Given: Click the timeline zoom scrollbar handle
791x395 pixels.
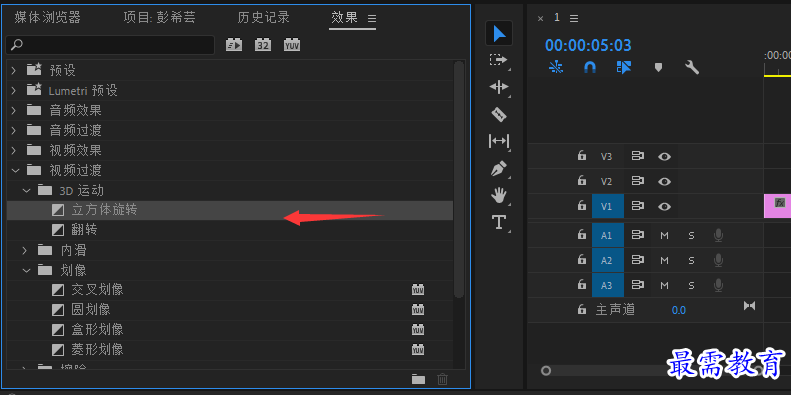Looking at the screenshot, I should pyautogui.click(x=546, y=371).
